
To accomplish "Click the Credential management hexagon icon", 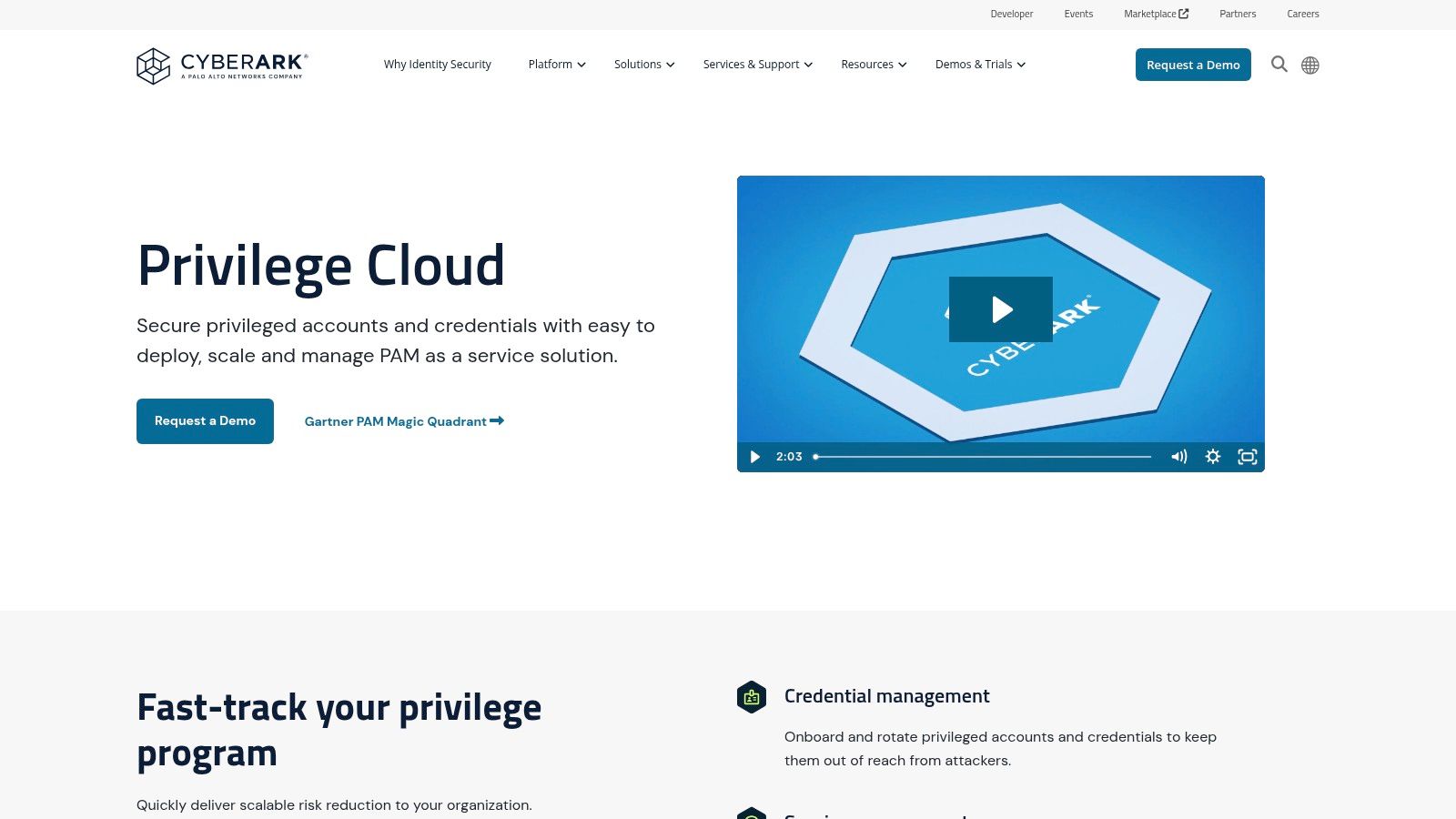I will click(752, 697).
